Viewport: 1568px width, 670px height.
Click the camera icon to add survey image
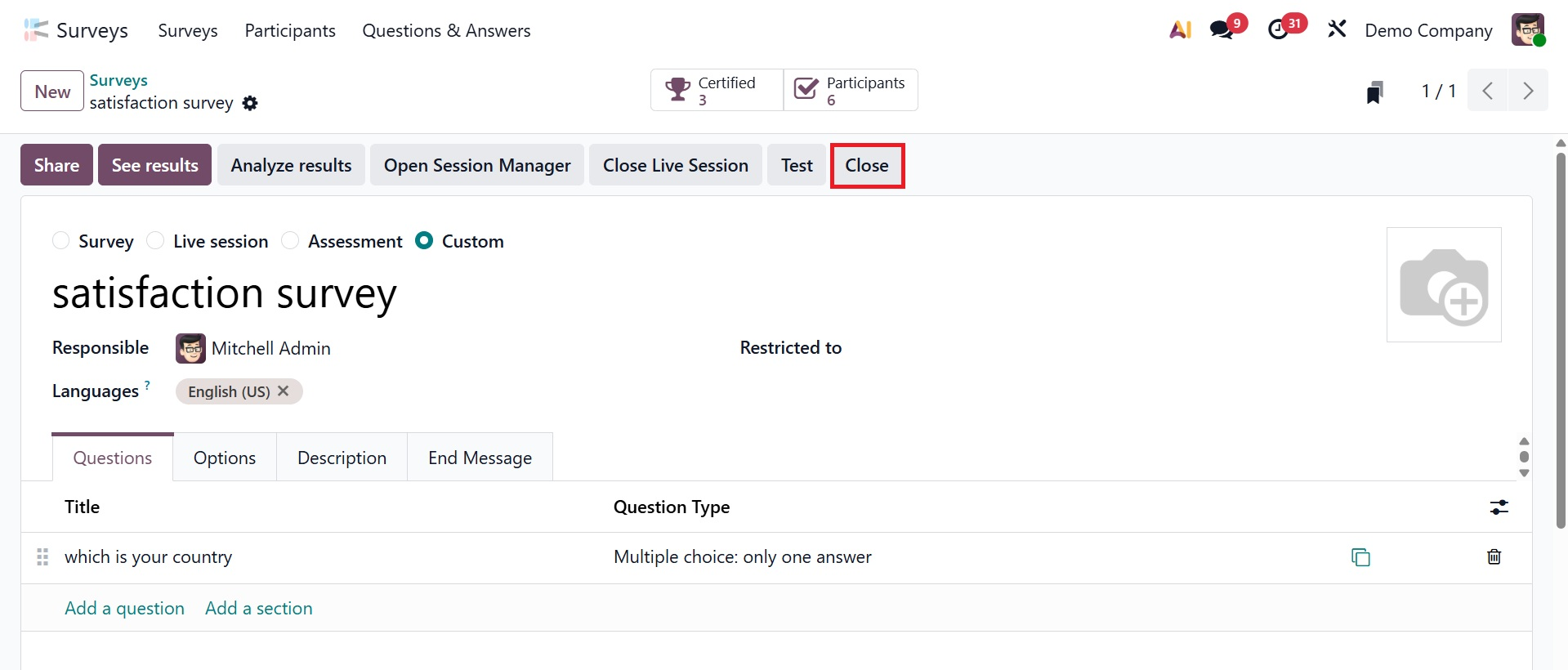tap(1444, 285)
